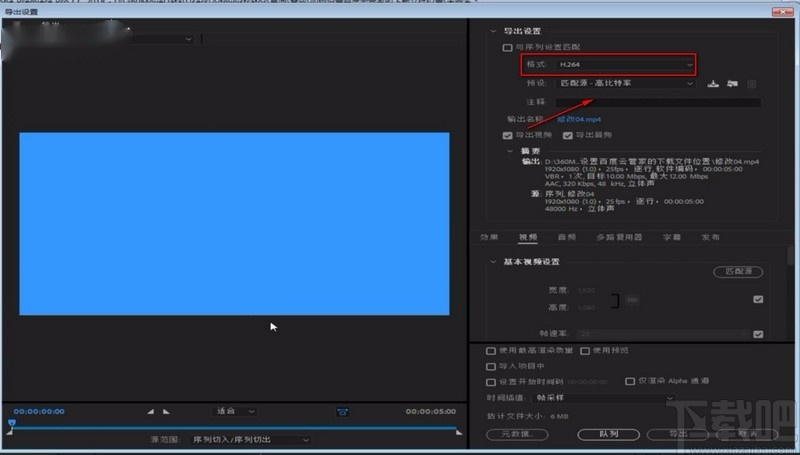Open the 帧速率 dropdown

tap(662, 334)
